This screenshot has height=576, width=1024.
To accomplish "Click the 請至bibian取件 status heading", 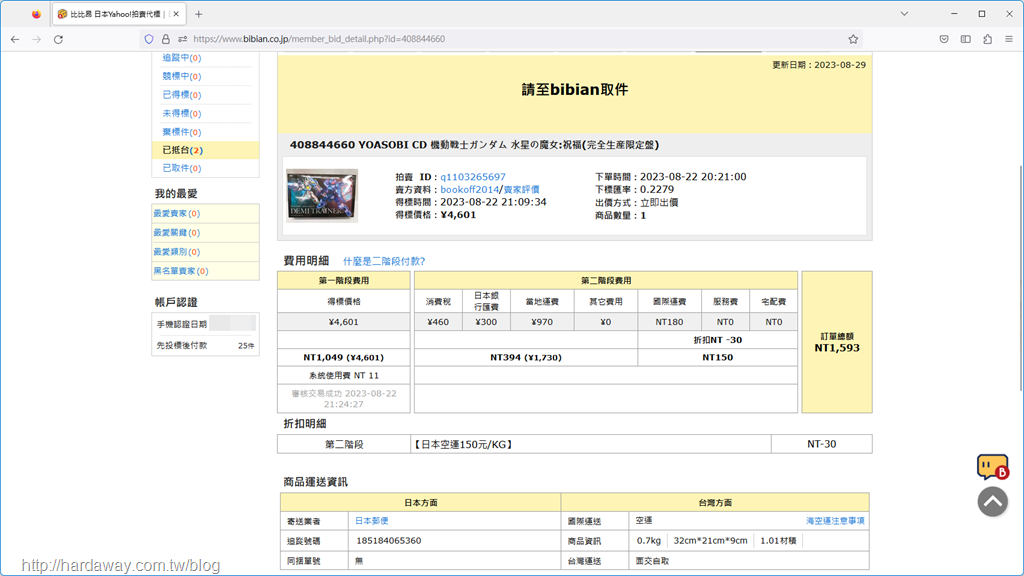I will tap(575, 90).
